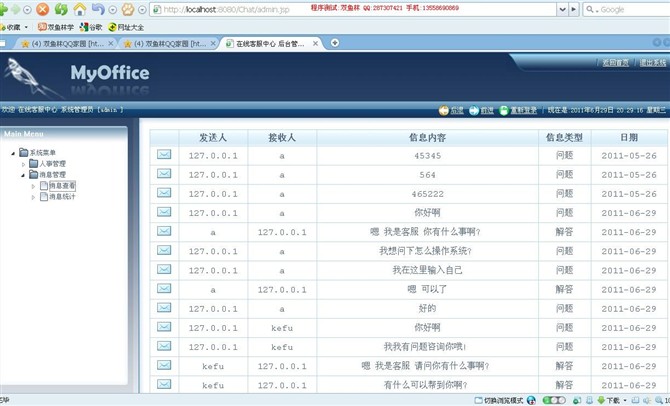Viewport: 670px width, 406px height.
Task: Click the browser stop loading button
Action: (42, 9)
